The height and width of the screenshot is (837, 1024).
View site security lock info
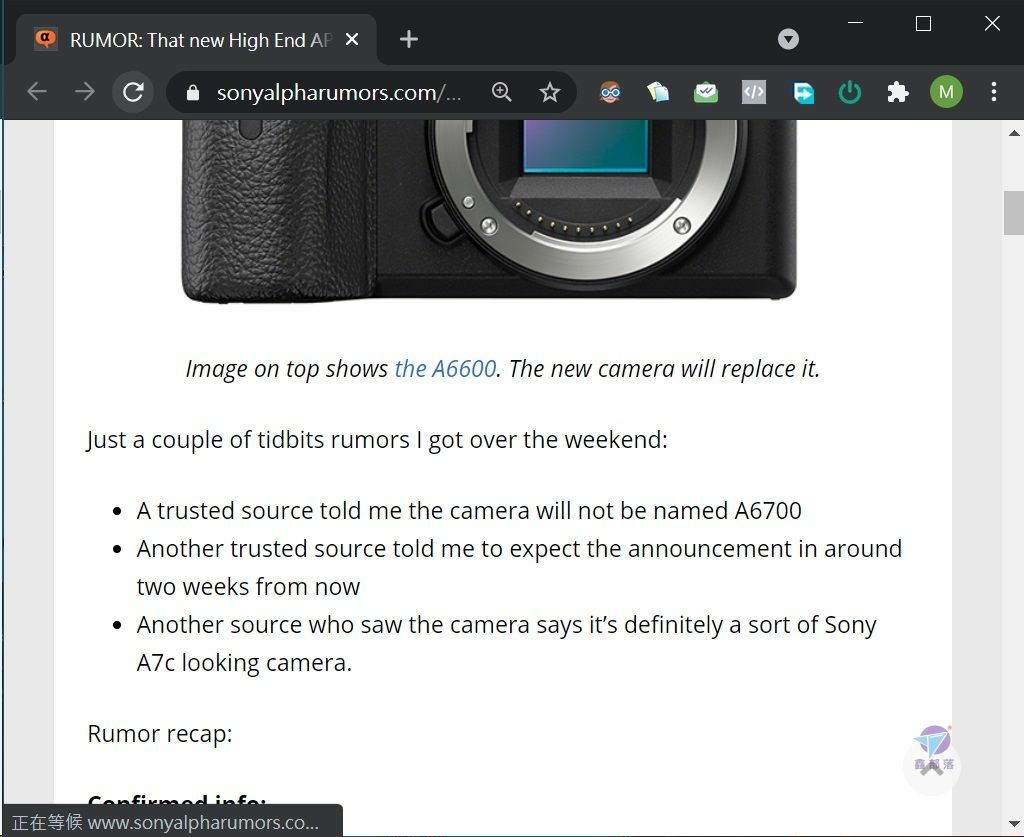point(193,93)
